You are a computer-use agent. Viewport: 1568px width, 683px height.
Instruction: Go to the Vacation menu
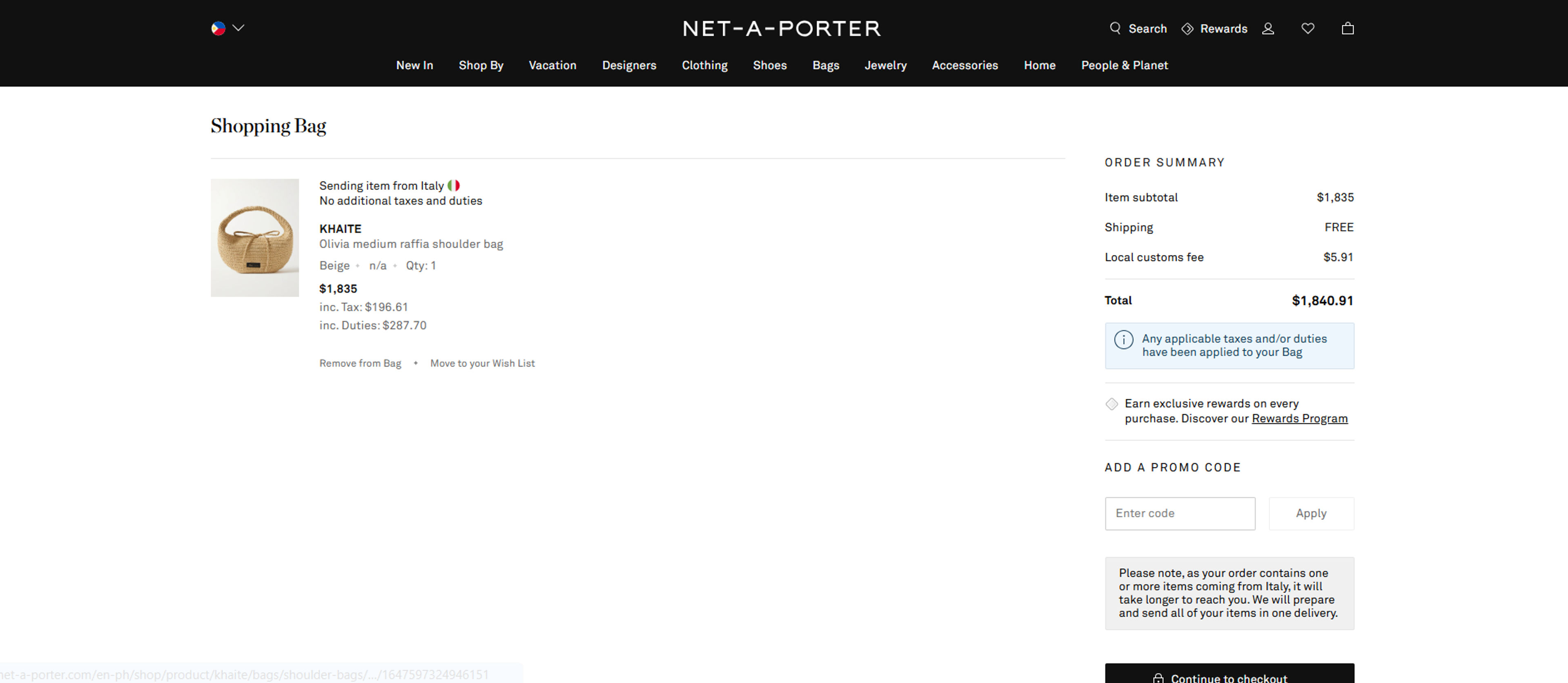pos(552,65)
